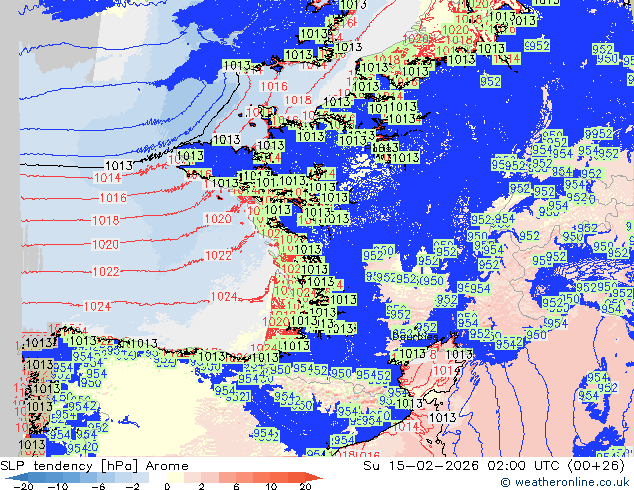Click the date "Su 15-02-2026 02:00 UTC (00+26)"

click(494, 466)
